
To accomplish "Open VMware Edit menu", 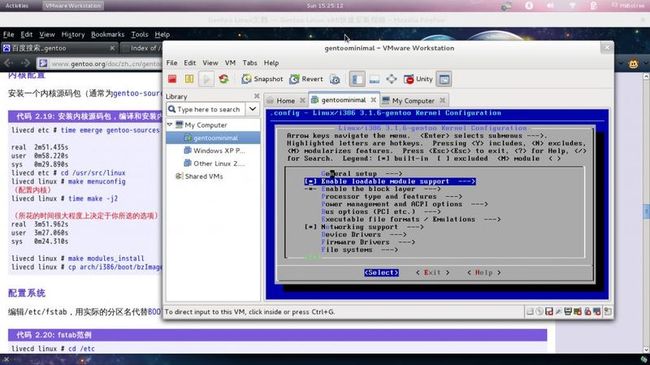I will pos(190,63).
